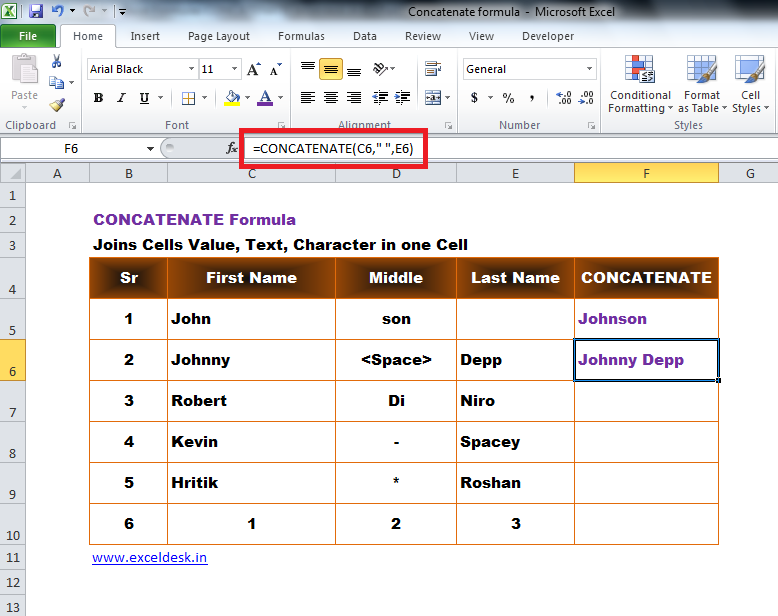The width and height of the screenshot is (778, 616).
Task: Click Merge & Center icon
Action: pyautogui.click(x=433, y=98)
